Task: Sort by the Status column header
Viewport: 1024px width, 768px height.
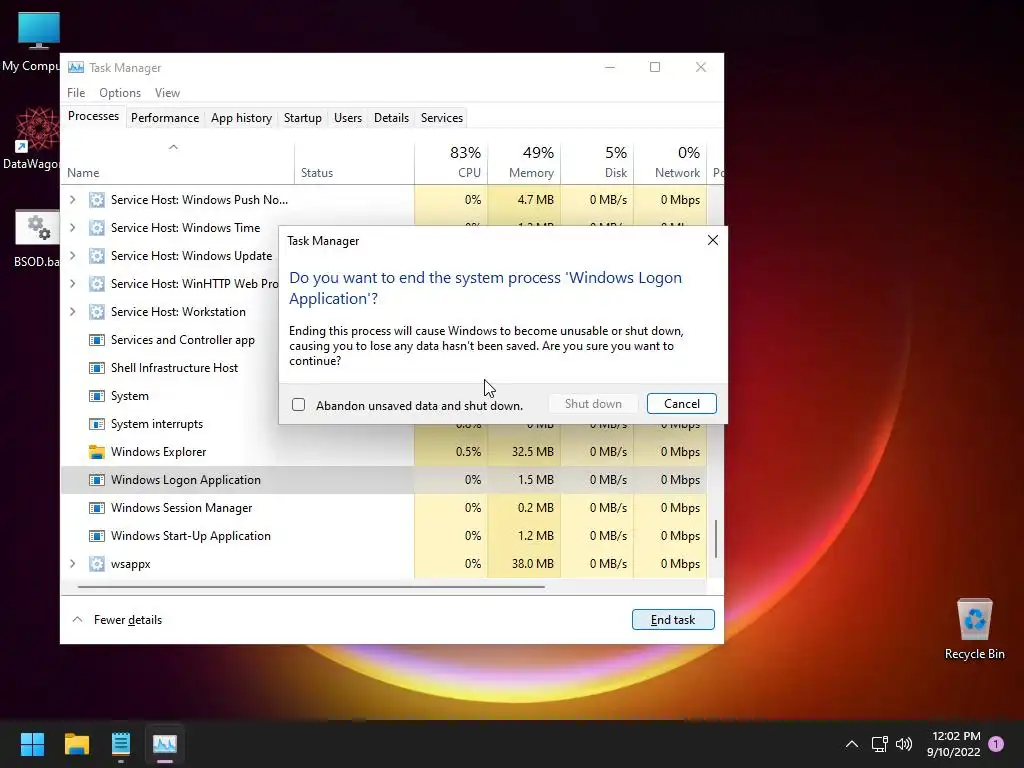Action: click(x=355, y=162)
